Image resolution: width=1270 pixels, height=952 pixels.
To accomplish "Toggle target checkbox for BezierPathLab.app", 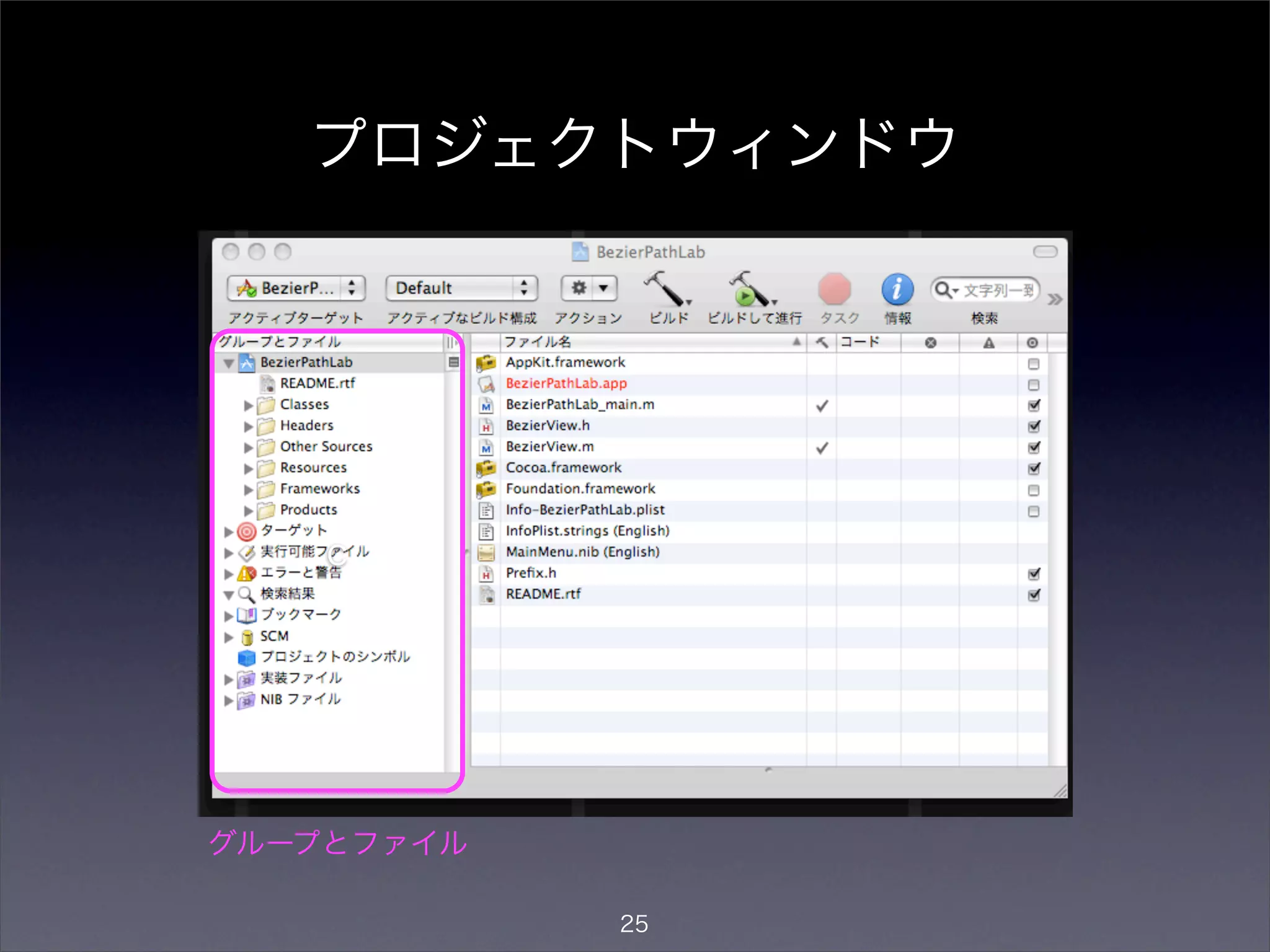I will pos(1033,385).
